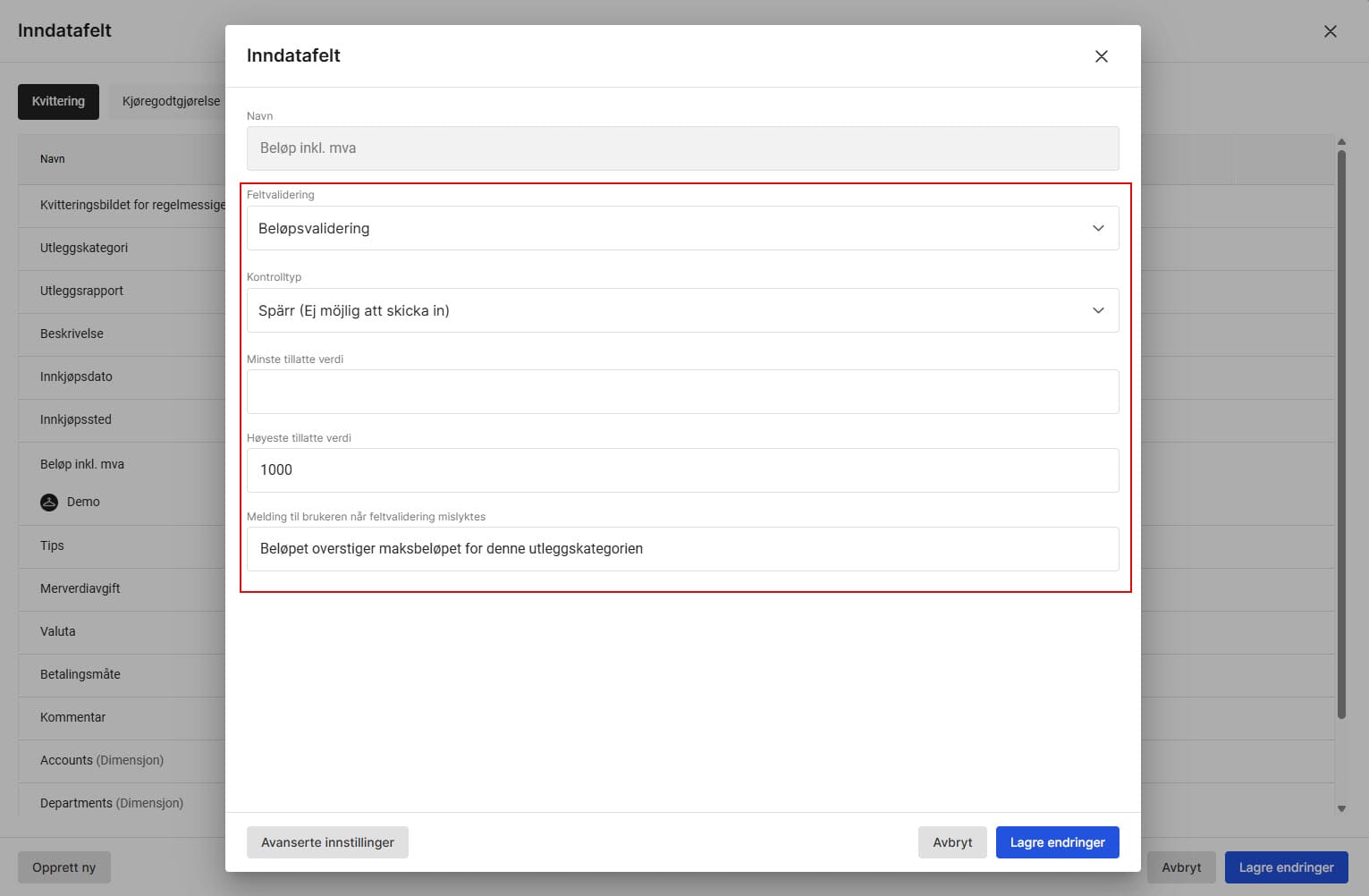Click the Opprett ny button

coord(63,867)
